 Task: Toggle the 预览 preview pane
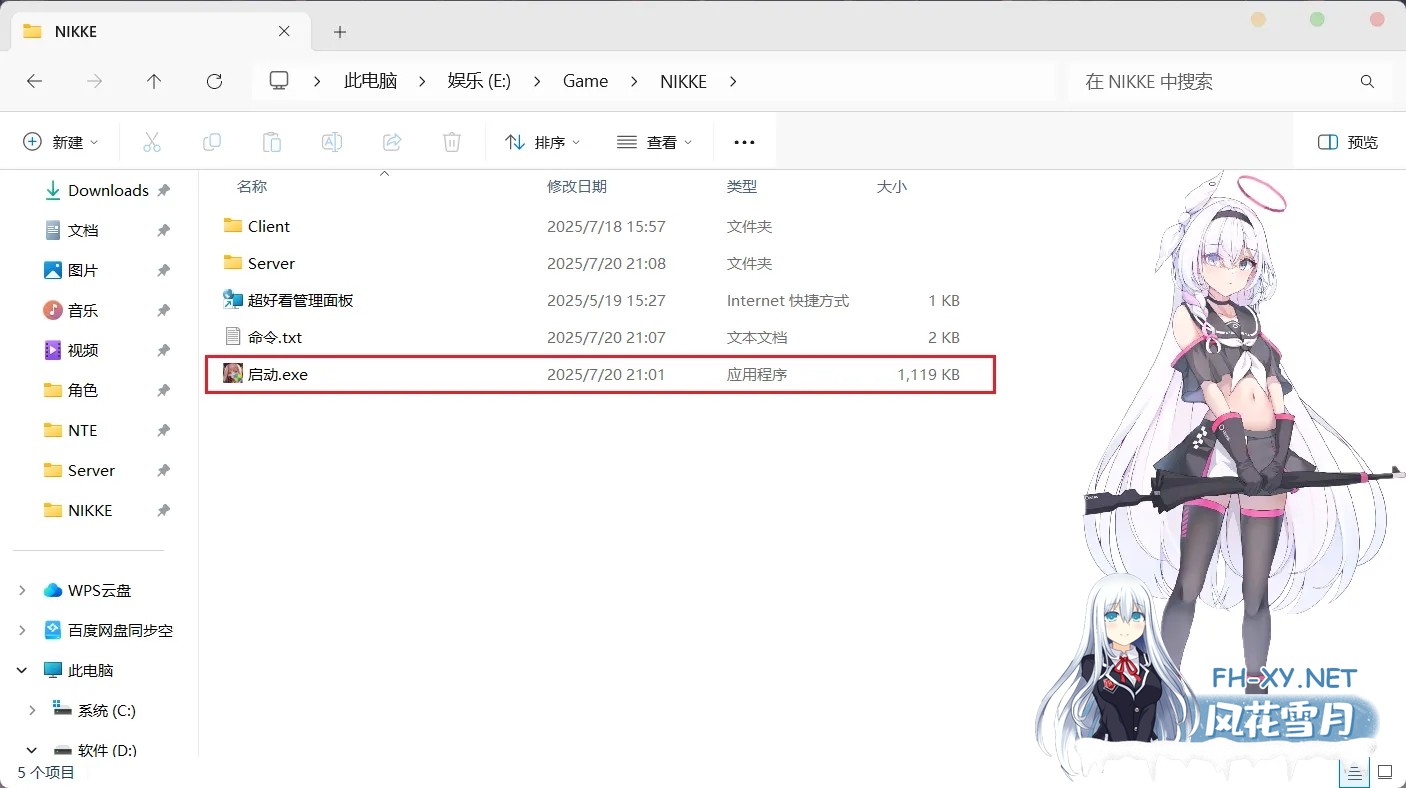click(x=1348, y=142)
